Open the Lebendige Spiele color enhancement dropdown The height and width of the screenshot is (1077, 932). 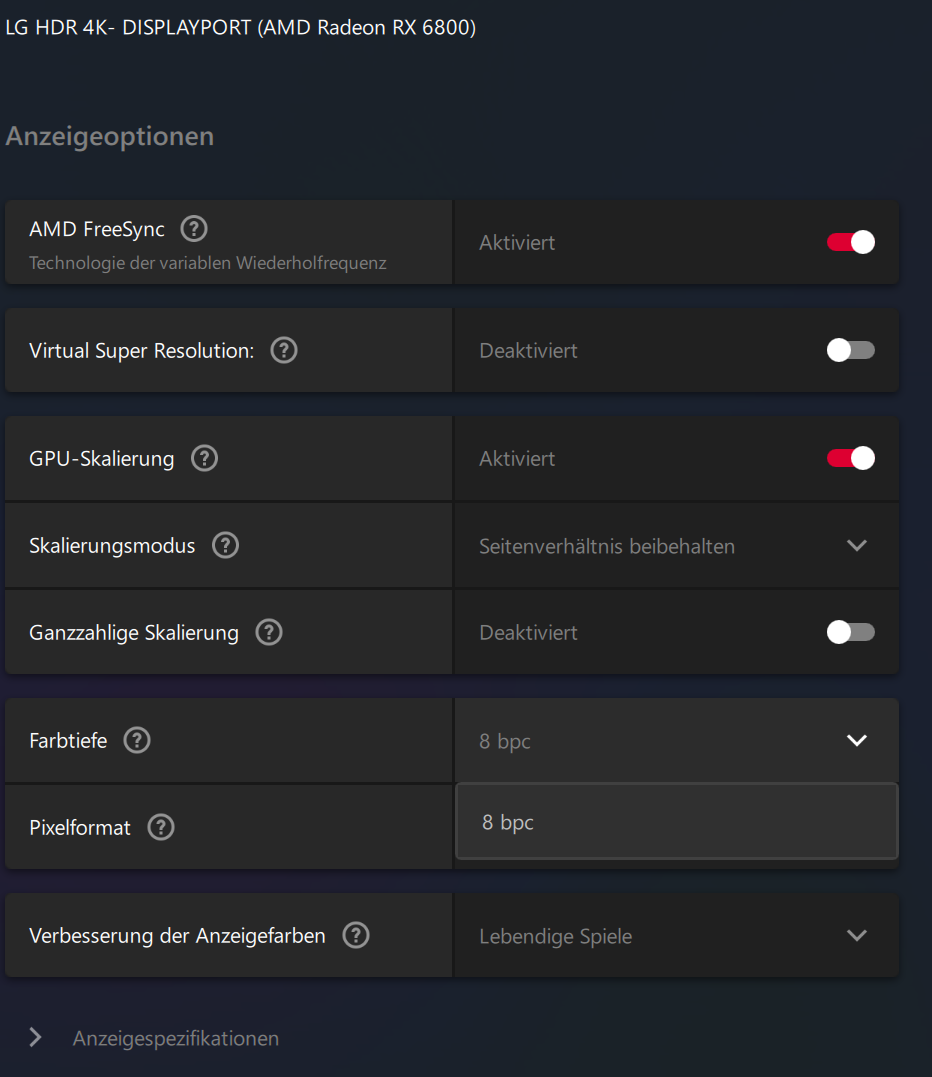(856, 935)
